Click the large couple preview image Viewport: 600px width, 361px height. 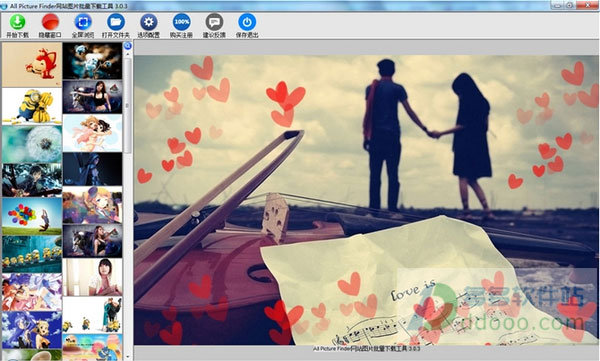coord(366,199)
